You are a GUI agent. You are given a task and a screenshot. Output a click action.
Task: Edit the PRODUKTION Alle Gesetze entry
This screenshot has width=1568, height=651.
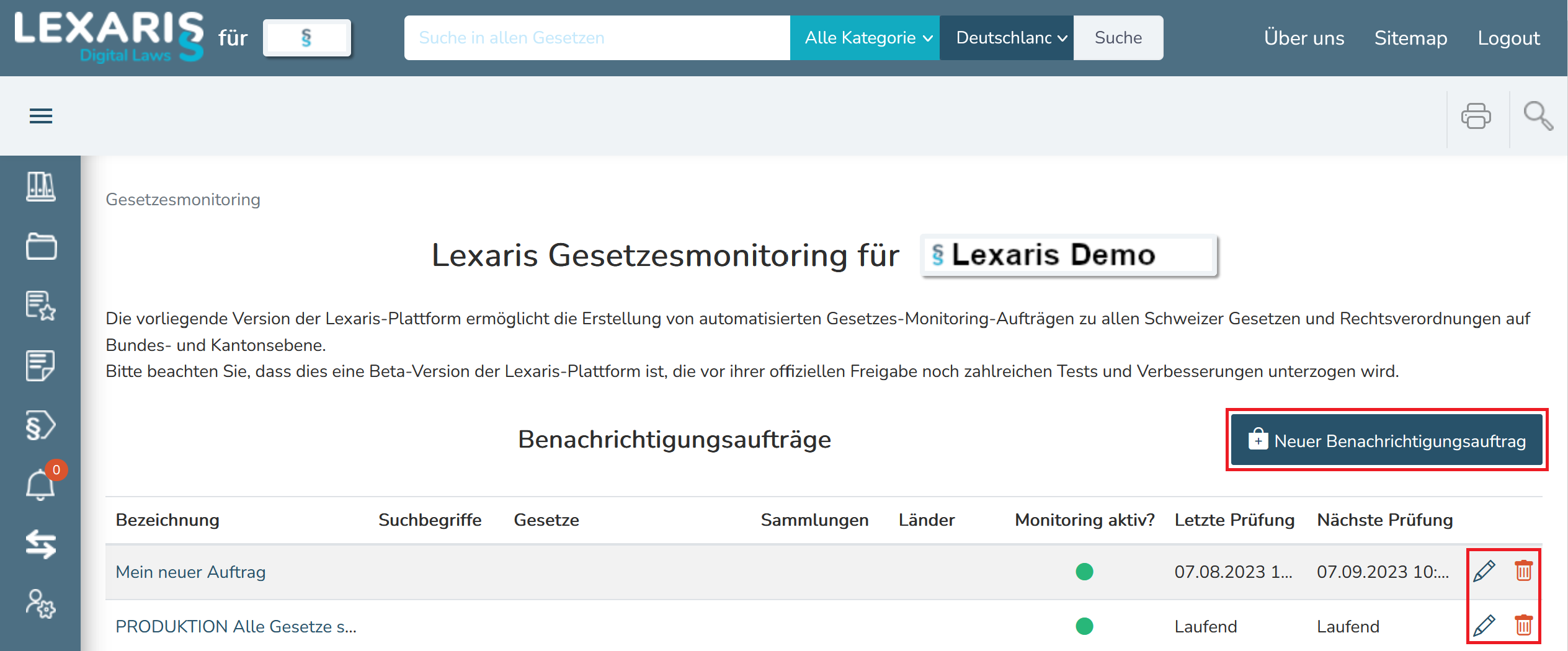[x=1484, y=626]
